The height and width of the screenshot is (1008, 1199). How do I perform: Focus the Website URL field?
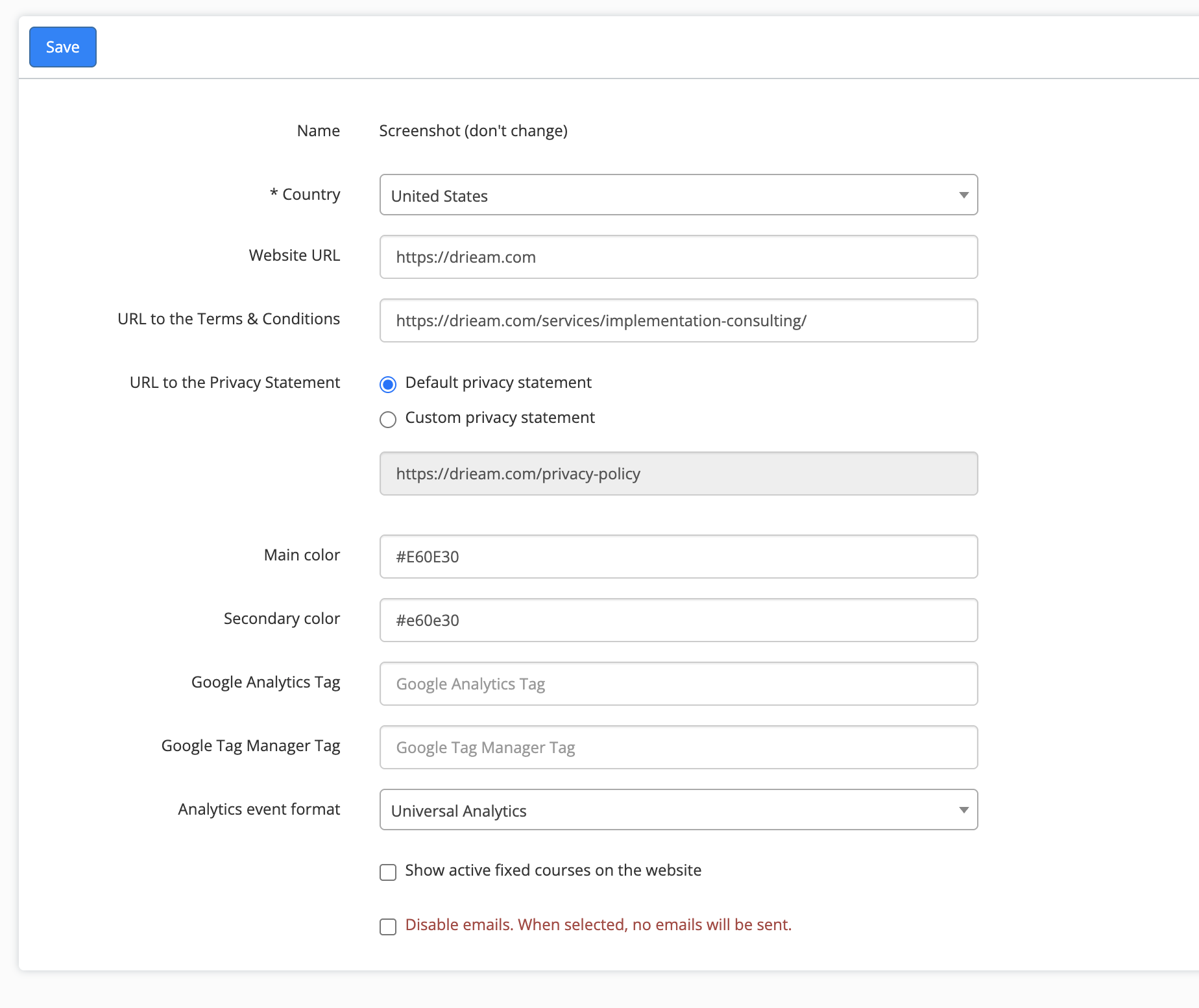pyautogui.click(x=678, y=258)
